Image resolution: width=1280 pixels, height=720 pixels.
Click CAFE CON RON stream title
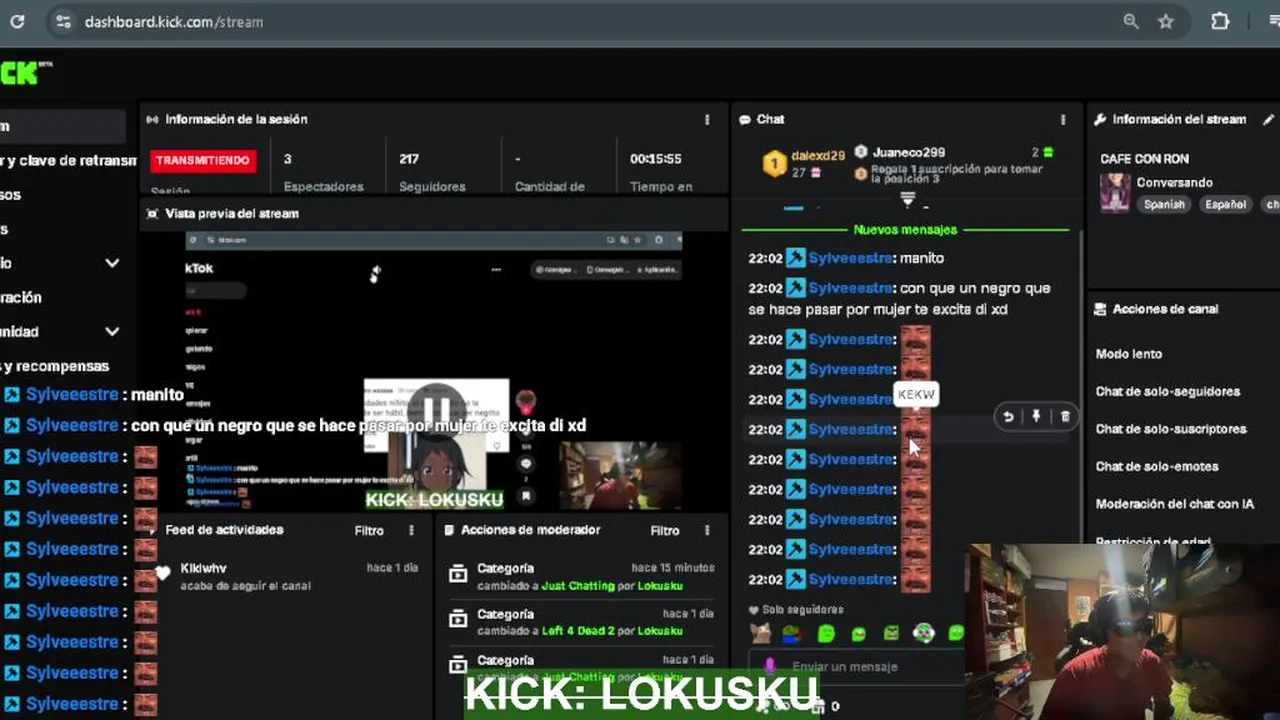(x=1144, y=159)
